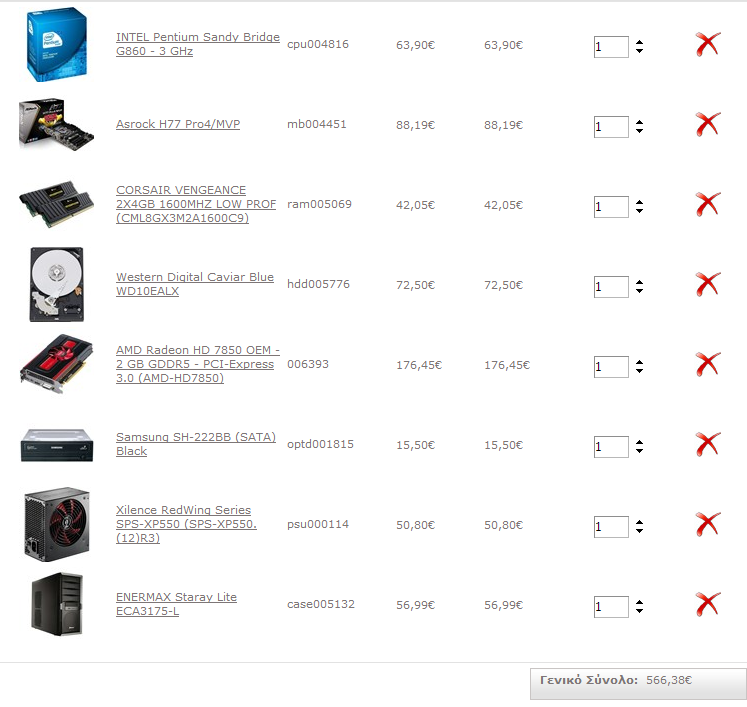Screen dimensions: 747x707
Task: Decrease quantity of the ENERMAX case
Action: click(x=639, y=610)
